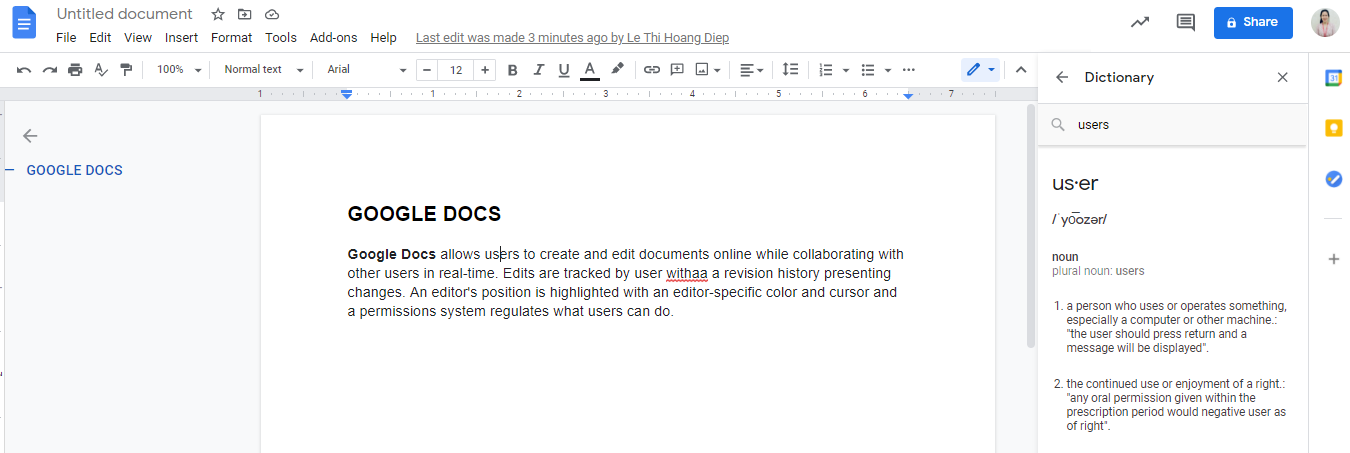Open the Arial font dropdown
The width and height of the screenshot is (1350, 453).
367,70
